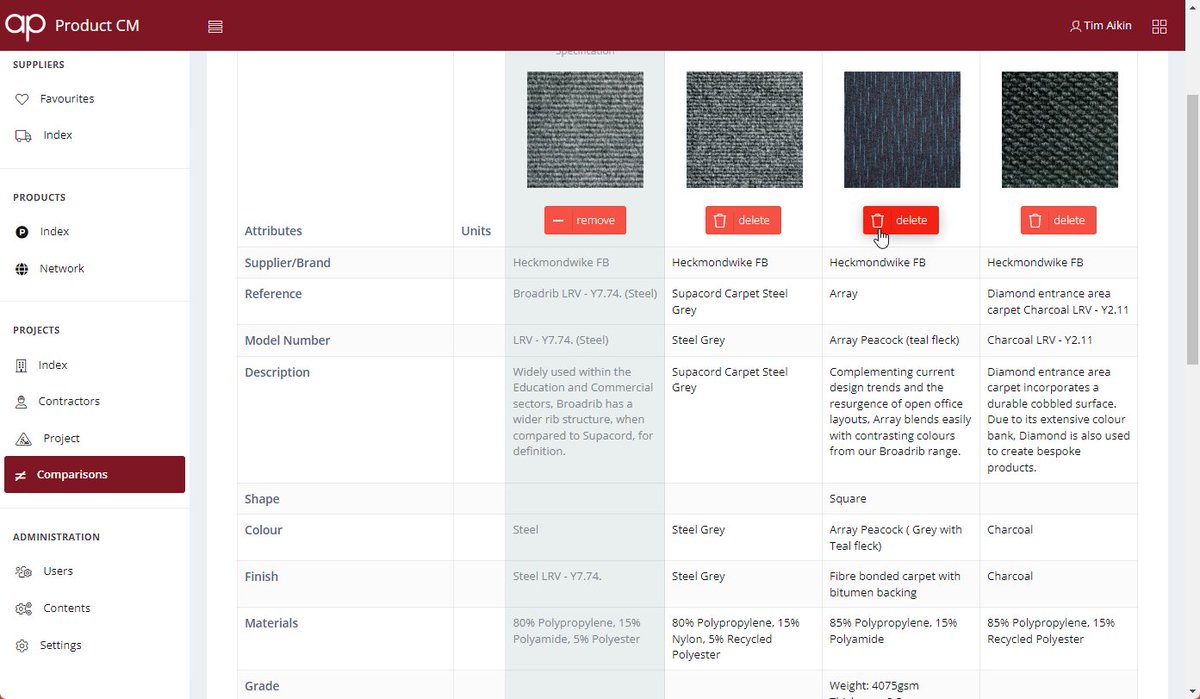Click the Shape row label
The image size is (1200, 699).
point(262,499)
